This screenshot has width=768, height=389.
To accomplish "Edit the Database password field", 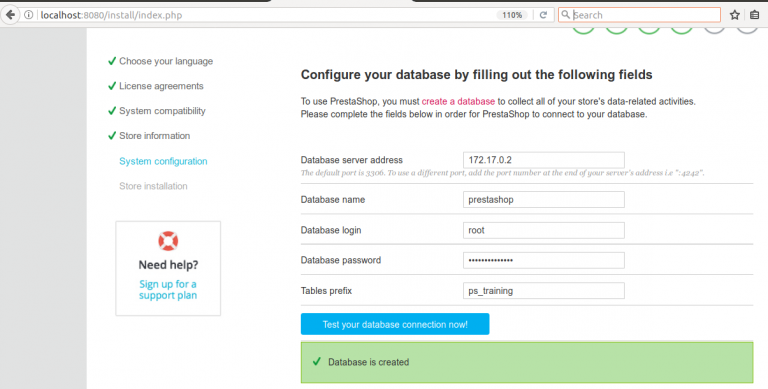I will [544, 260].
